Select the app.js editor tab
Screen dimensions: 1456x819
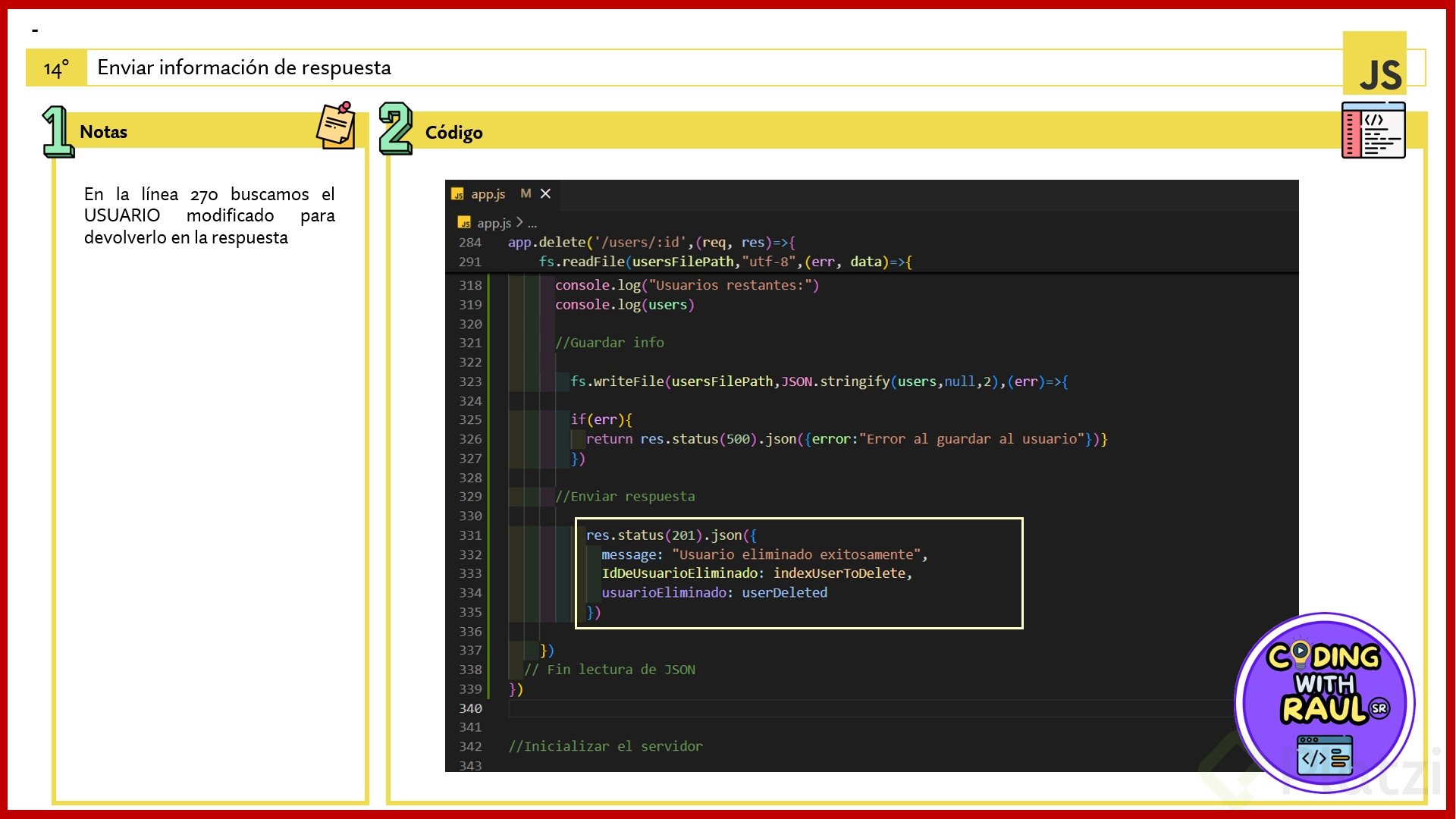(x=488, y=194)
